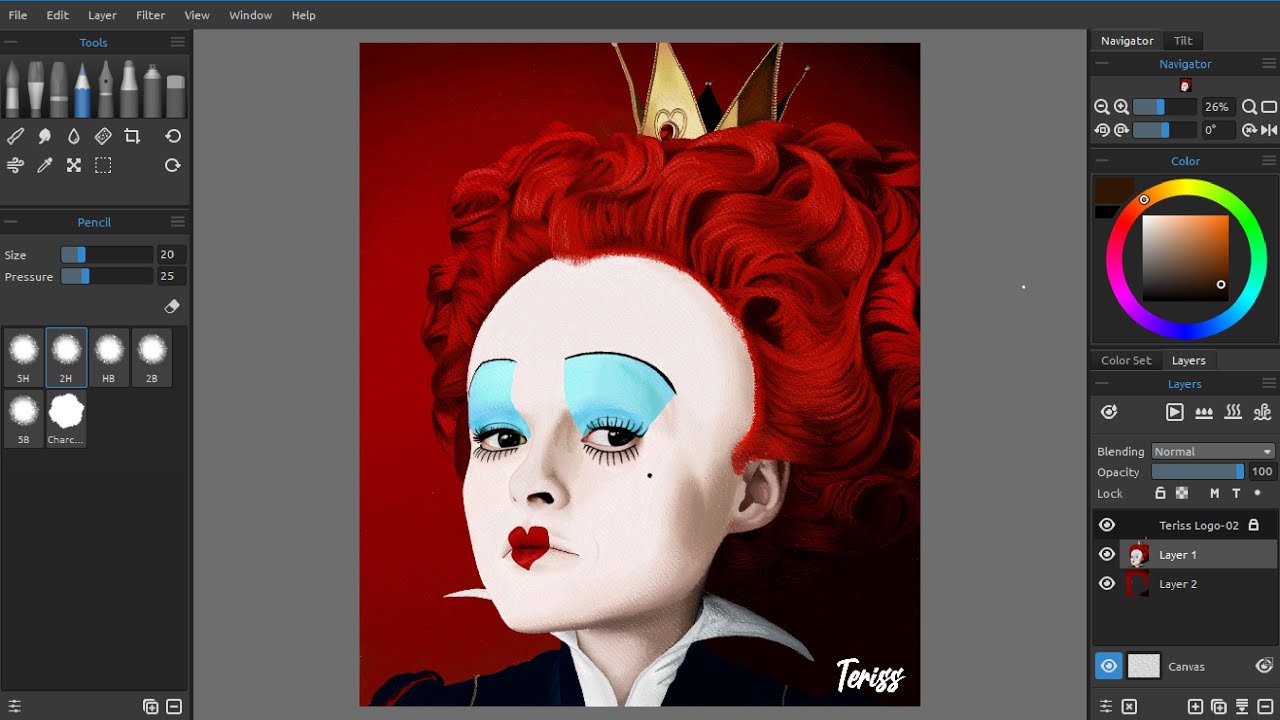The image size is (1280, 720).
Task: Select the Move/Transform arrows tool
Action: [x=74, y=165]
